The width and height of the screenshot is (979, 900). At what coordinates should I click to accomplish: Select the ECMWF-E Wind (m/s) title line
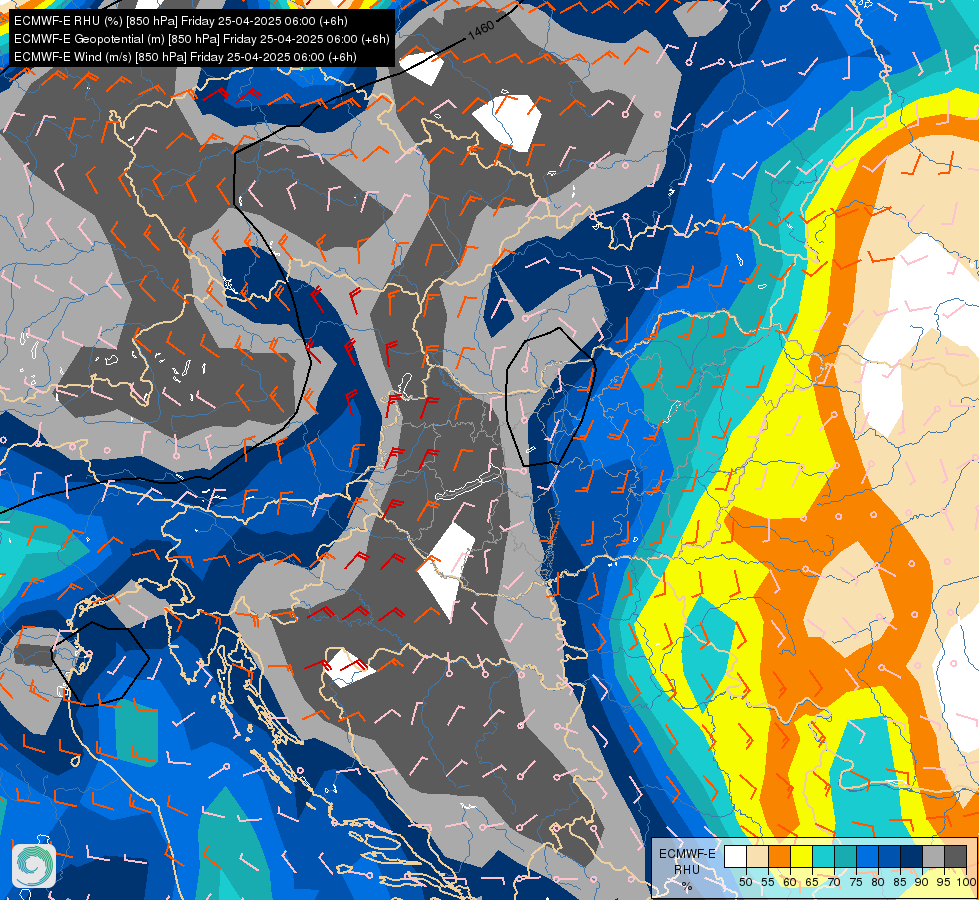coord(185,57)
